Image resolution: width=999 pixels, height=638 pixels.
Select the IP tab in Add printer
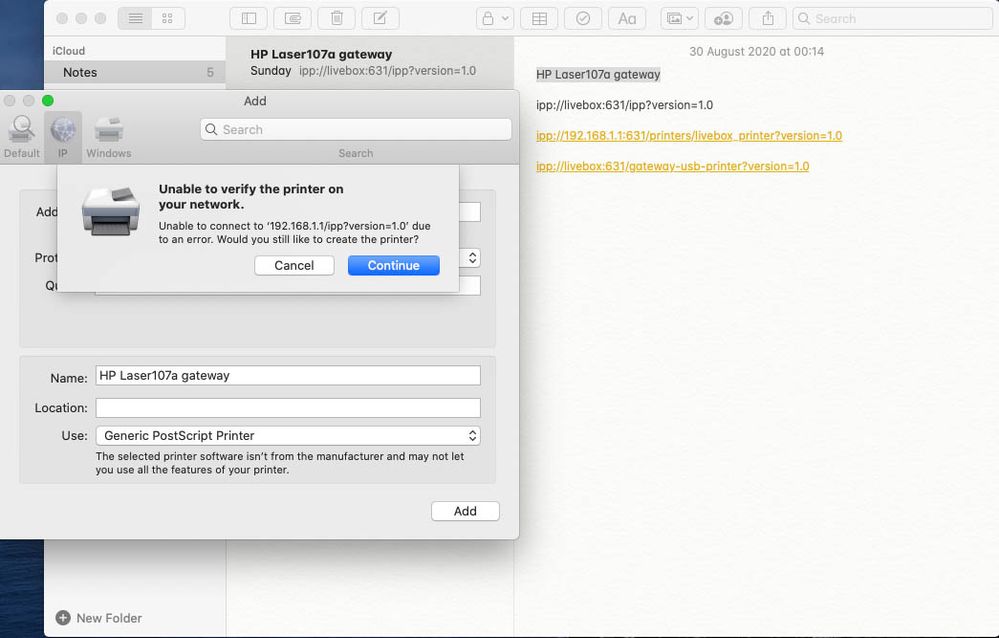tap(62, 136)
